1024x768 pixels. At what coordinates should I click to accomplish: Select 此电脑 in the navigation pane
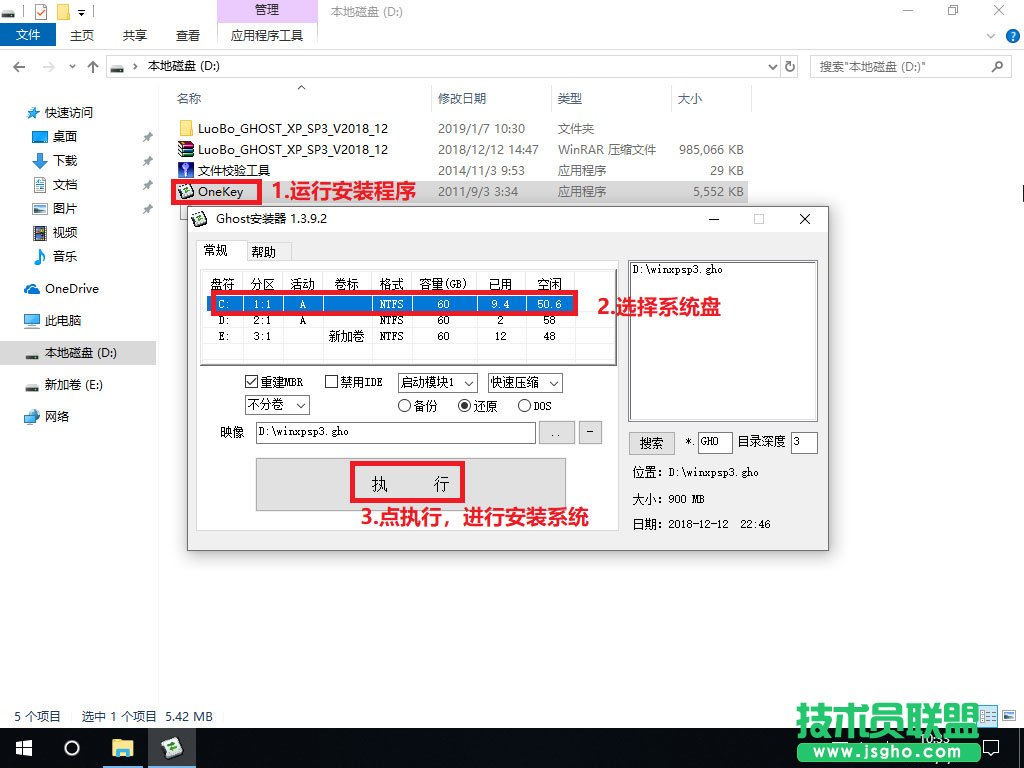coord(63,320)
